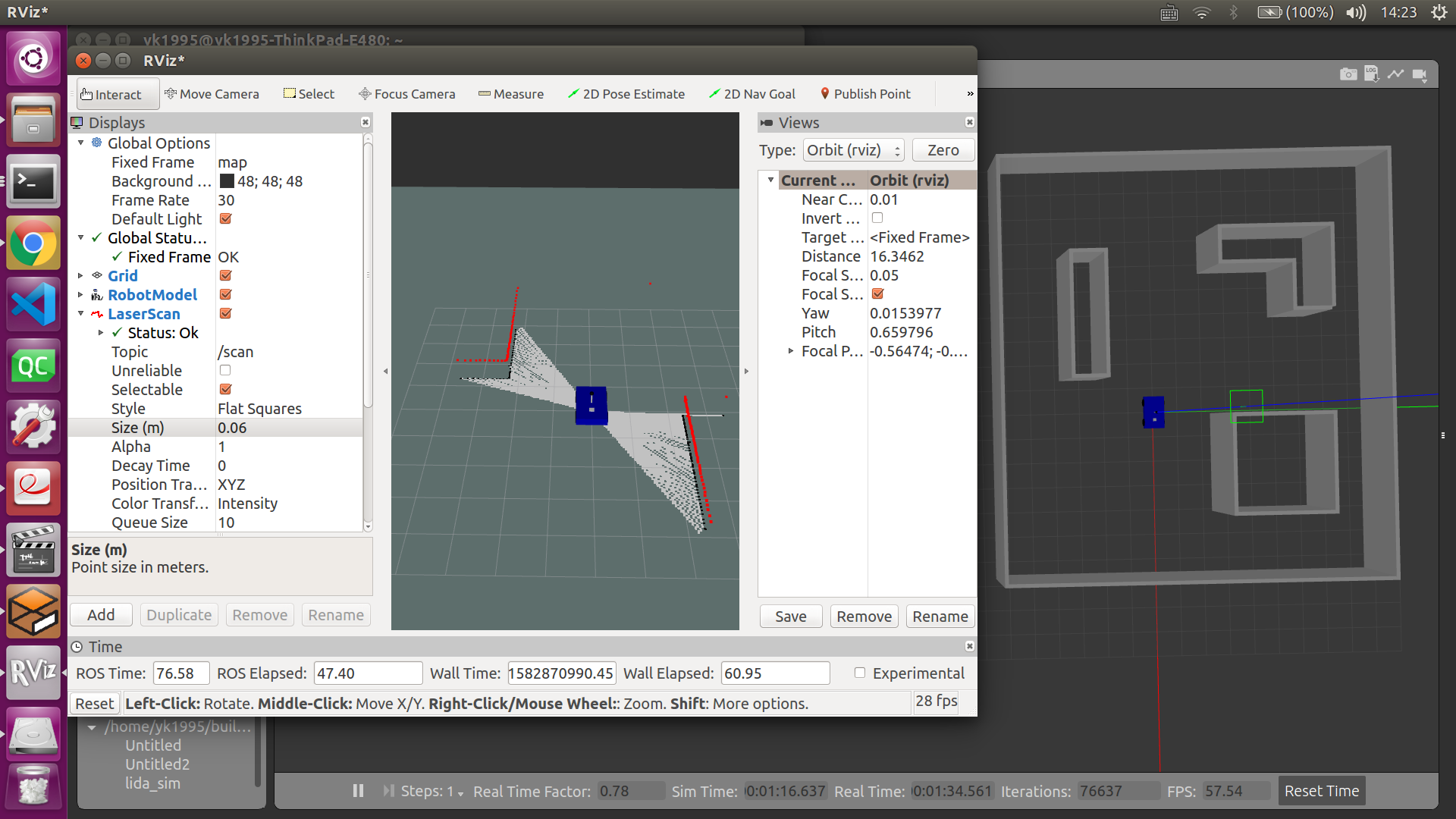Image resolution: width=1456 pixels, height=819 pixels.
Task: Open the view Type dropdown
Action: [x=854, y=150]
